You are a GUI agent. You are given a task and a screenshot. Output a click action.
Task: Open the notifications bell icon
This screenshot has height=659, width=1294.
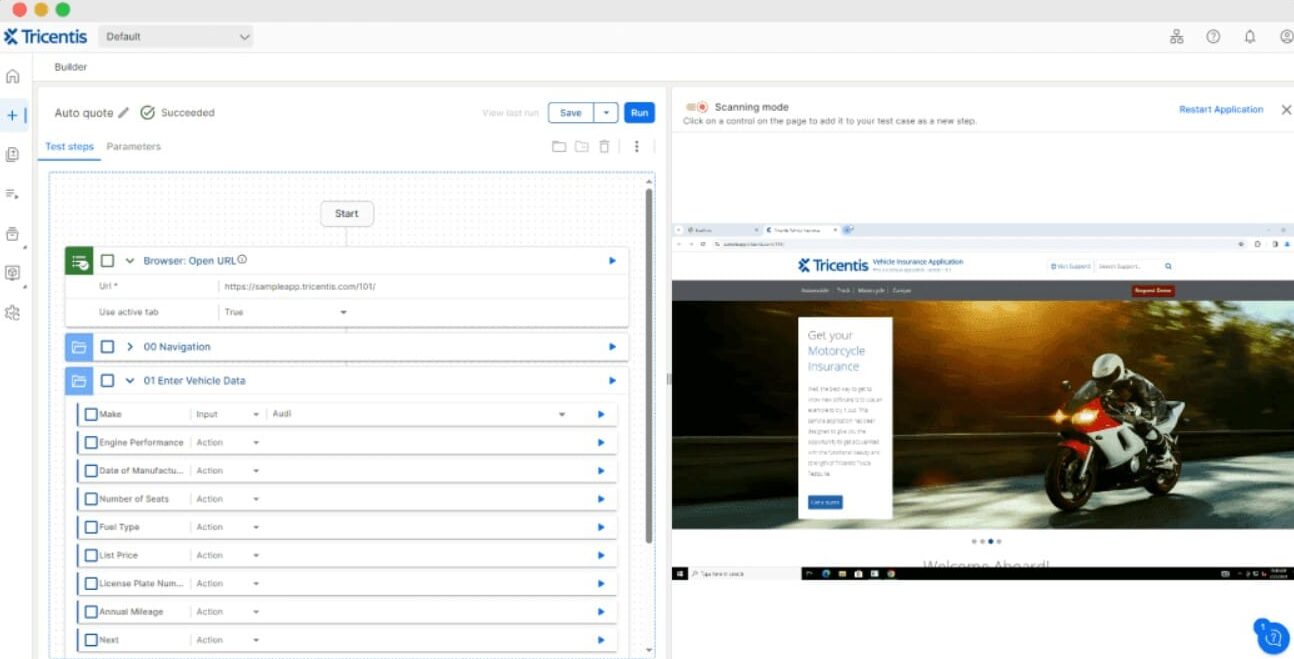pos(1250,37)
